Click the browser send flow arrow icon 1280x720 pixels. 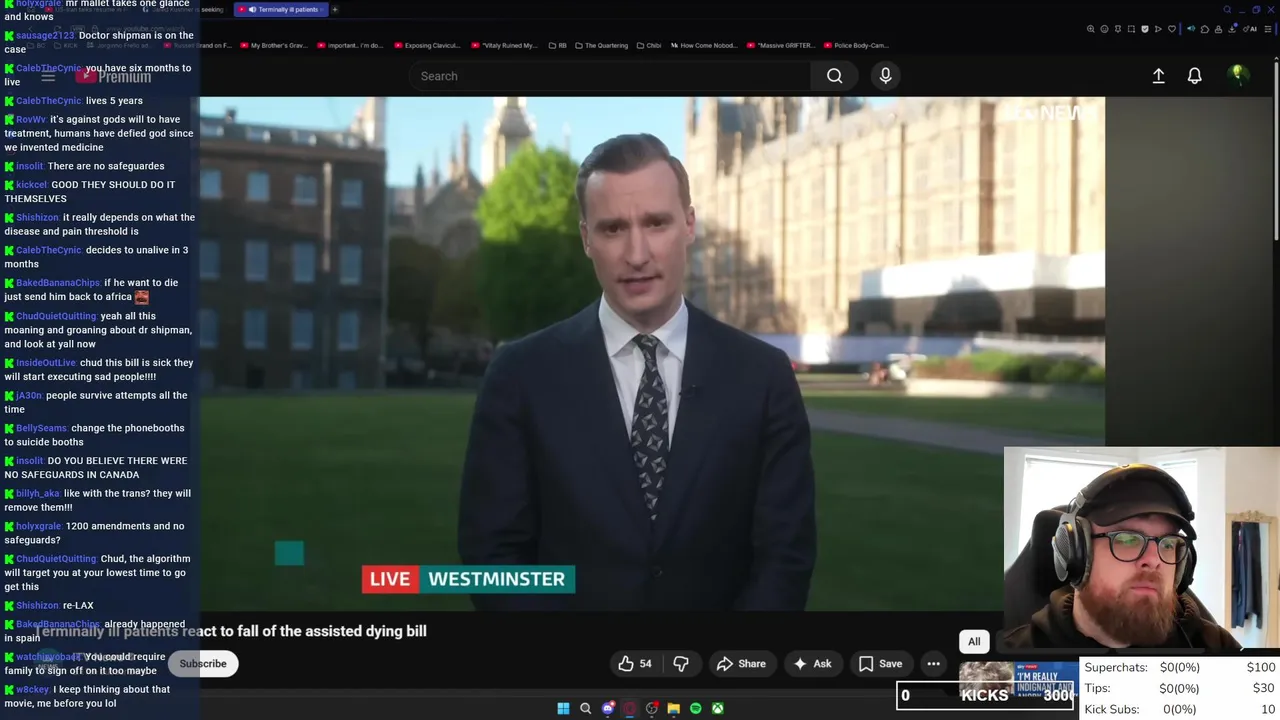1158,29
